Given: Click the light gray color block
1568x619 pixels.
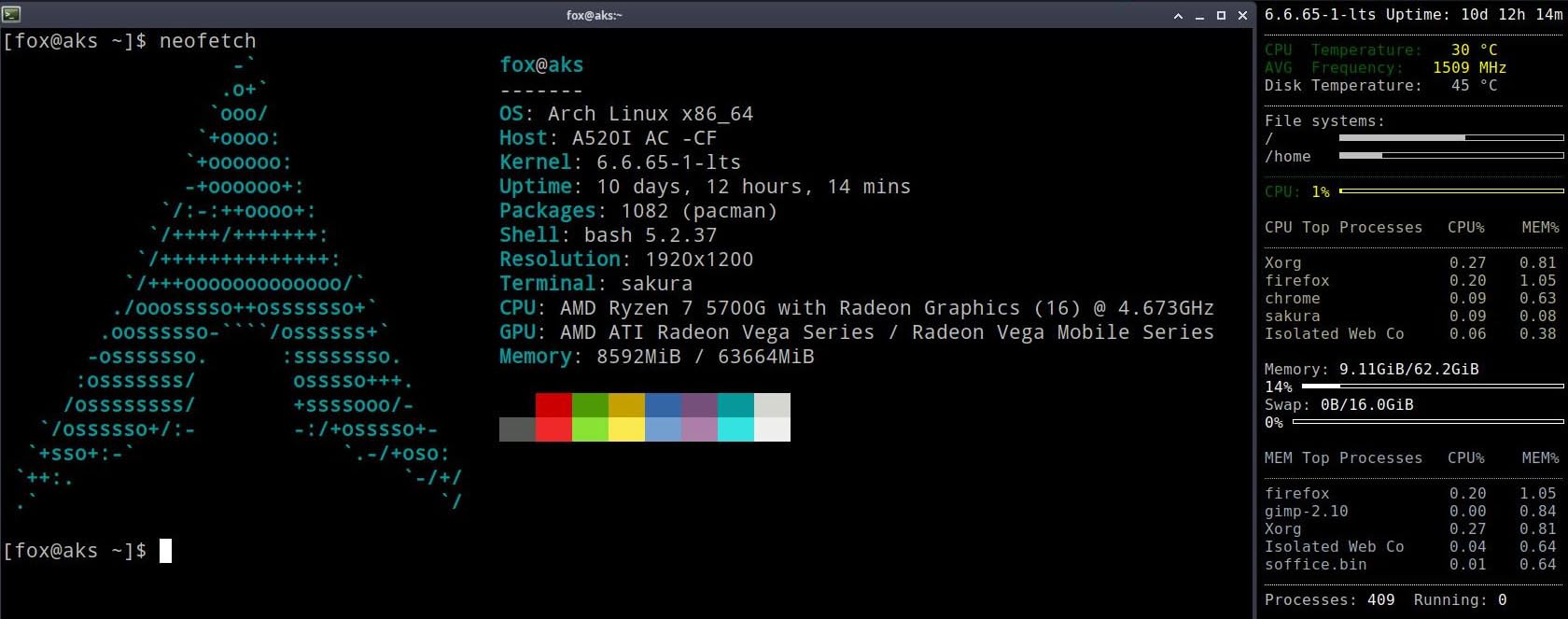Looking at the screenshot, I should tap(772, 405).
